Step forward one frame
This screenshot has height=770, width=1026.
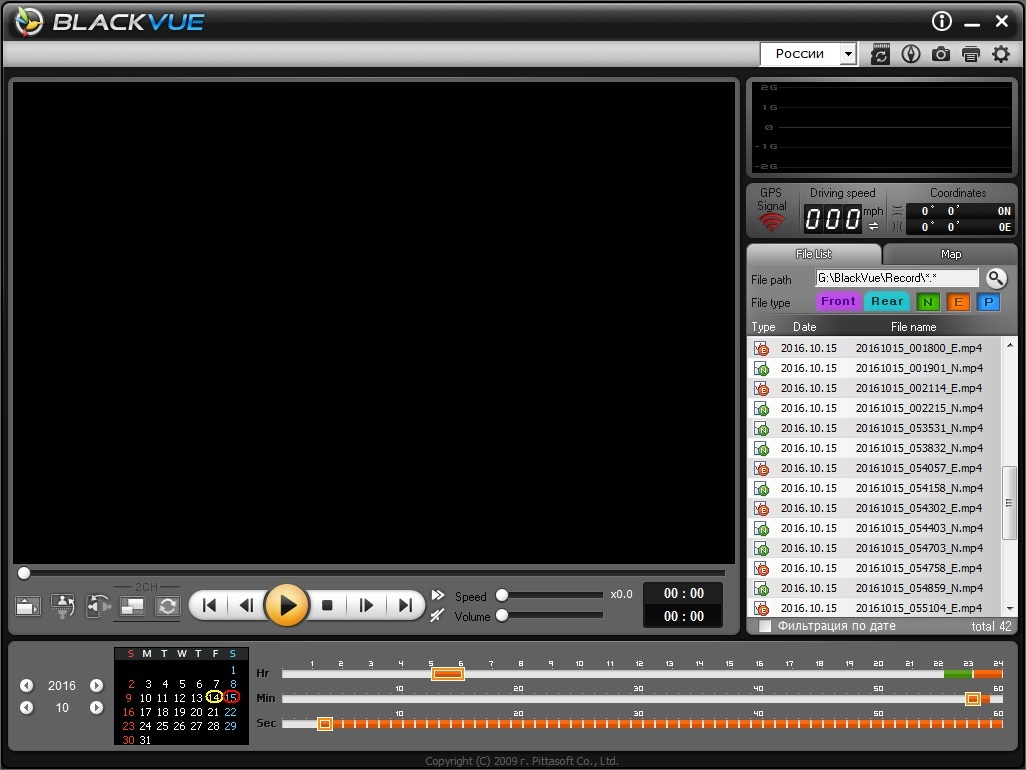pyautogui.click(x=366, y=605)
